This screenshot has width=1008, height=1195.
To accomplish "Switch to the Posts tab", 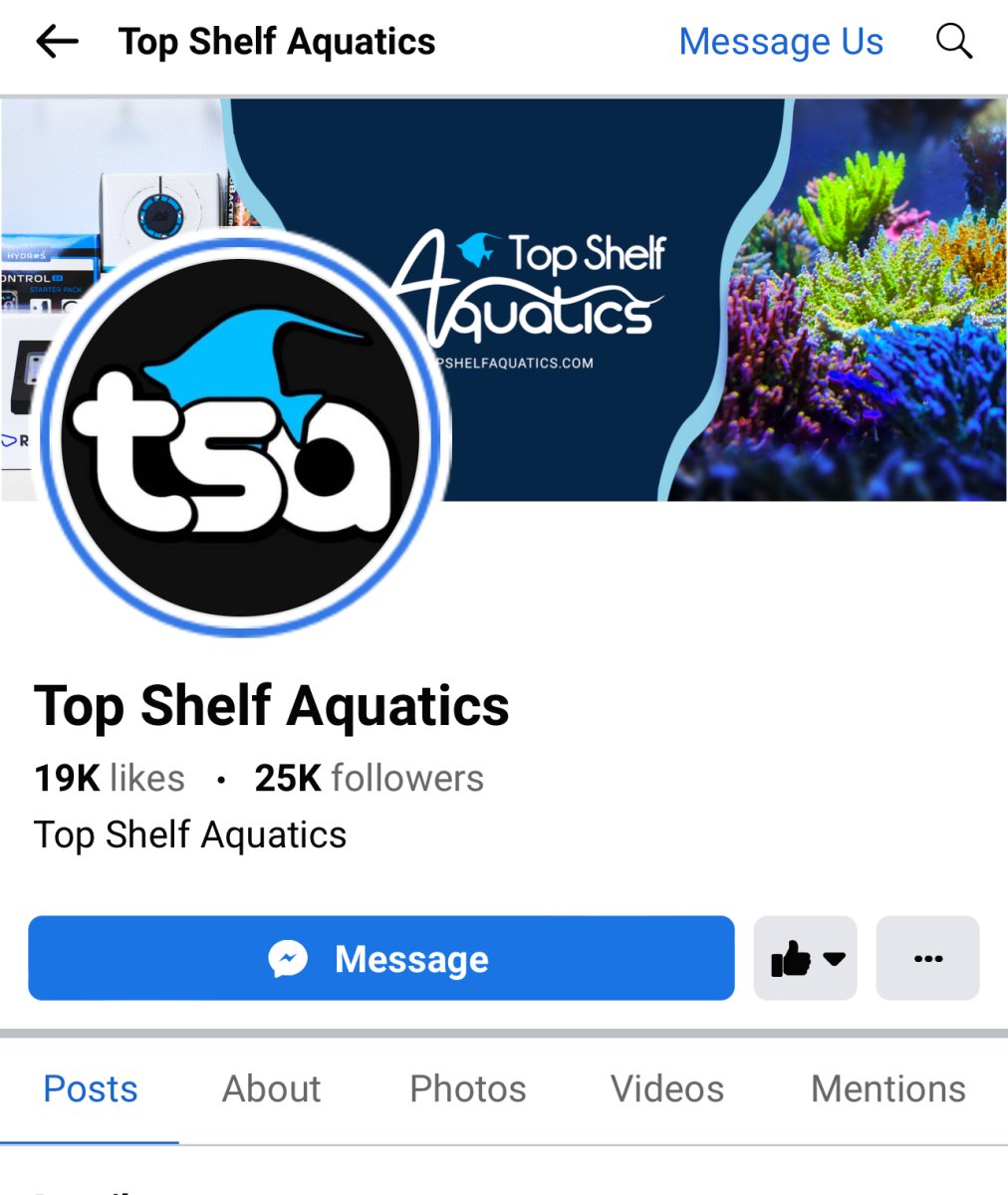I will pyautogui.click(x=90, y=1088).
